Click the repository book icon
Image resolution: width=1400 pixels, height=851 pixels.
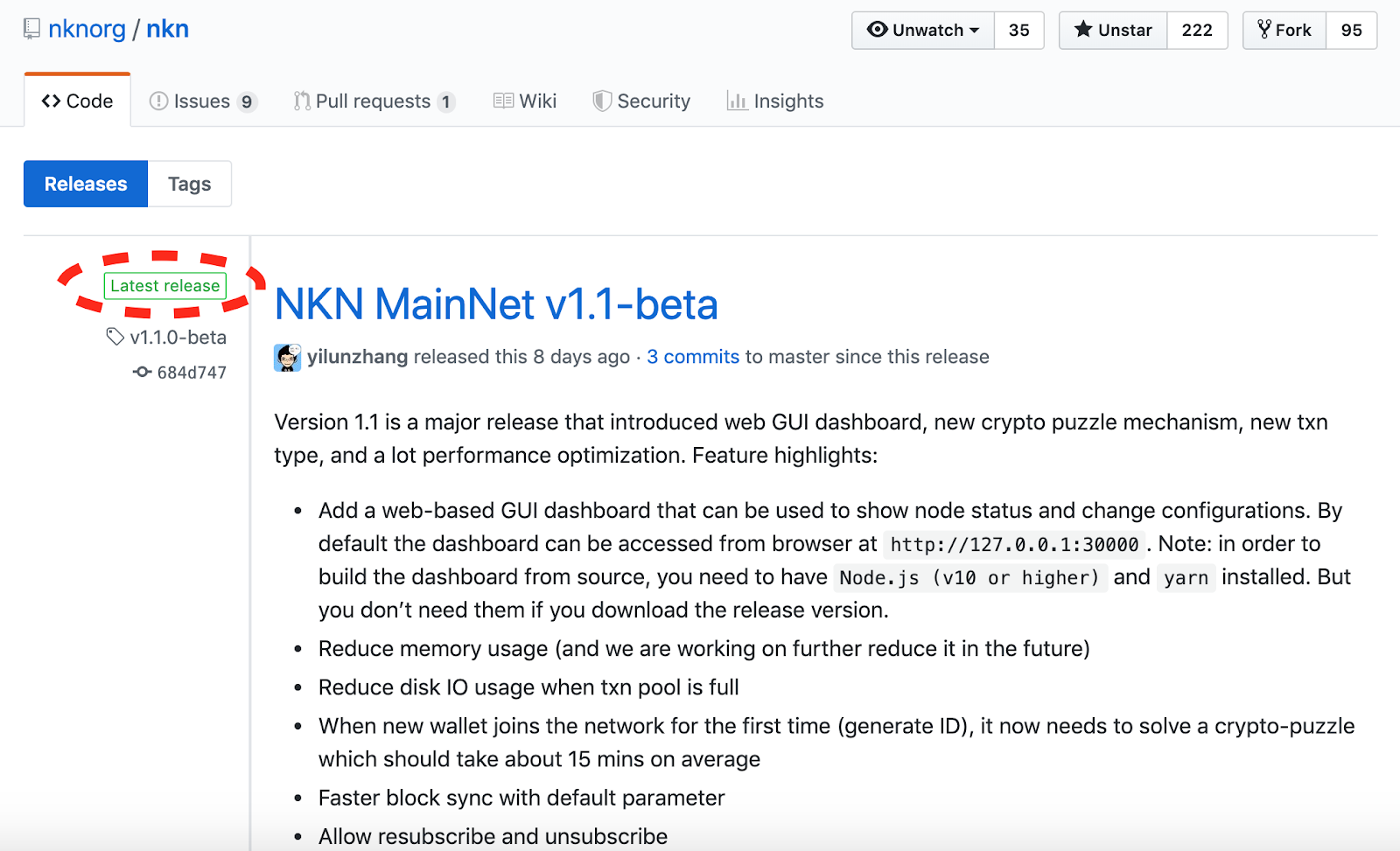(31, 29)
